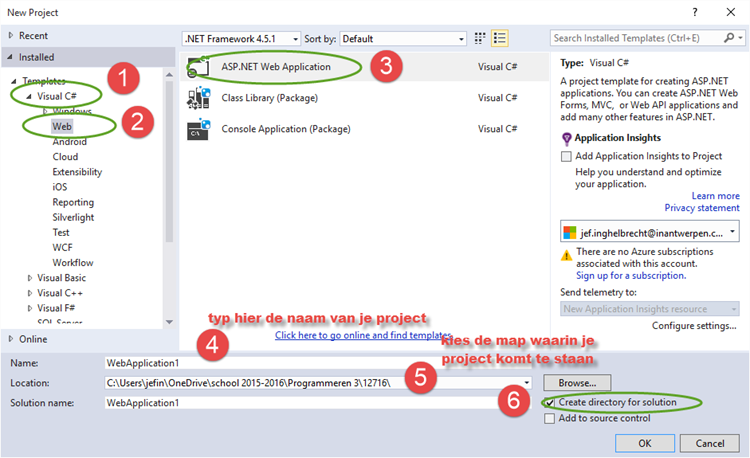Click the Cancel button
Viewport: 750px width, 458px height.
pyautogui.click(x=710, y=443)
